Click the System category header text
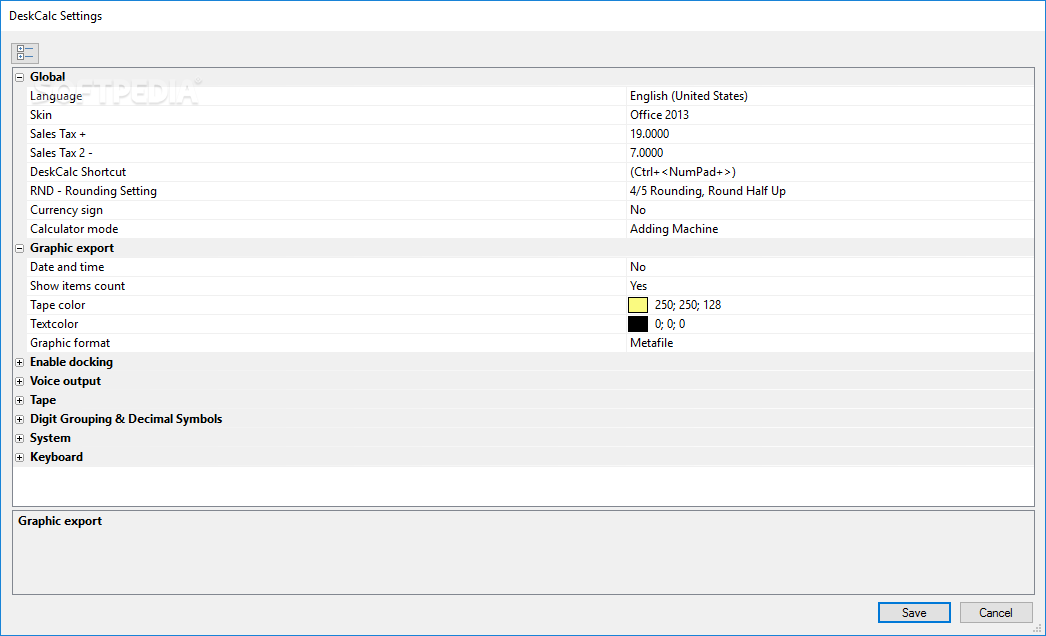 [x=50, y=438]
